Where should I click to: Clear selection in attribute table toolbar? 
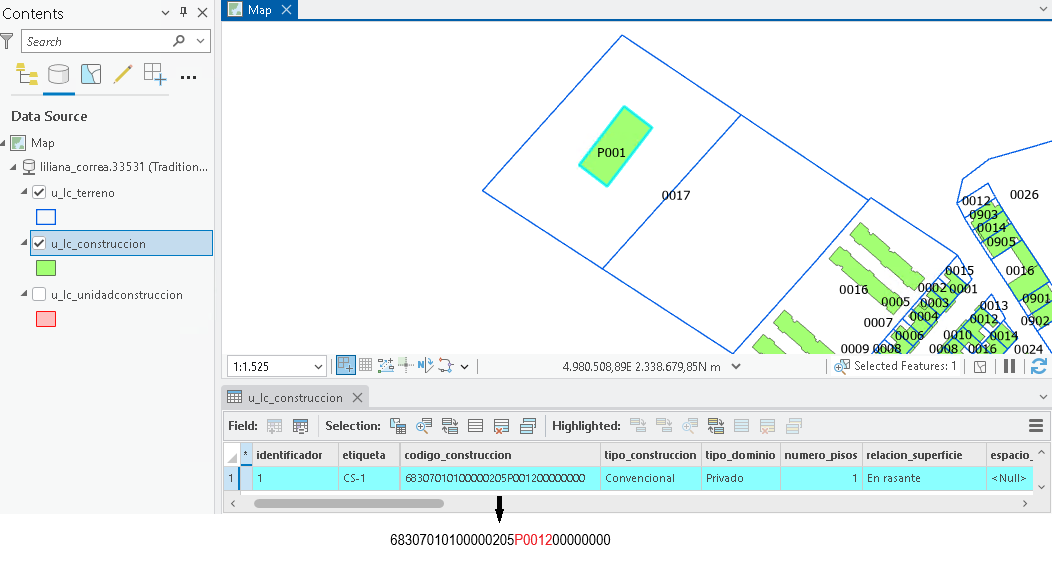[501, 426]
